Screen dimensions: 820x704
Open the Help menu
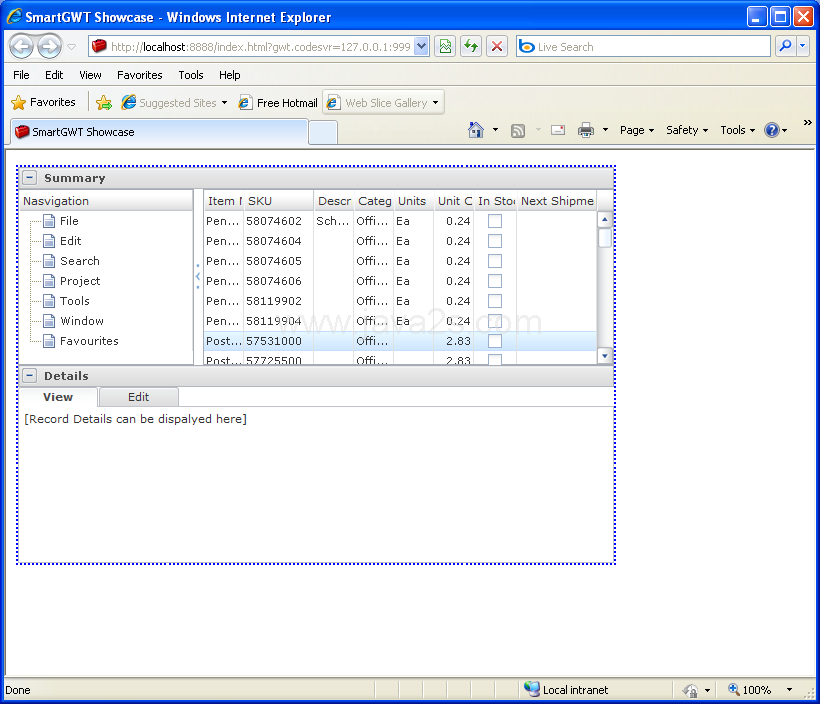point(229,75)
